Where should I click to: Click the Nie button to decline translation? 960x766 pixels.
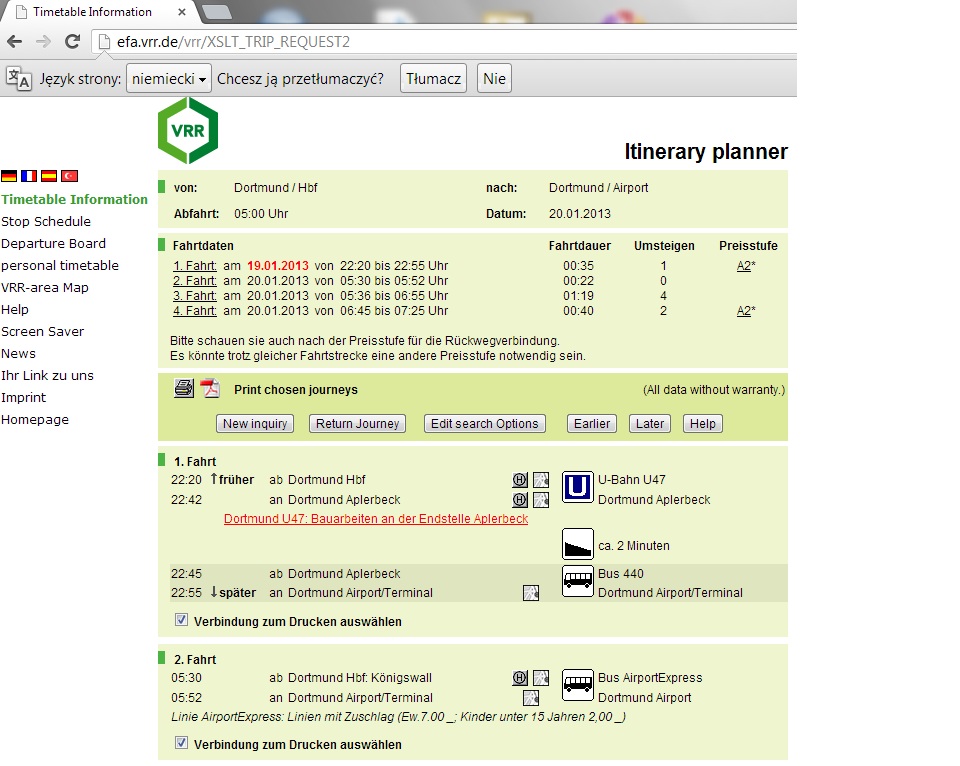tap(494, 78)
